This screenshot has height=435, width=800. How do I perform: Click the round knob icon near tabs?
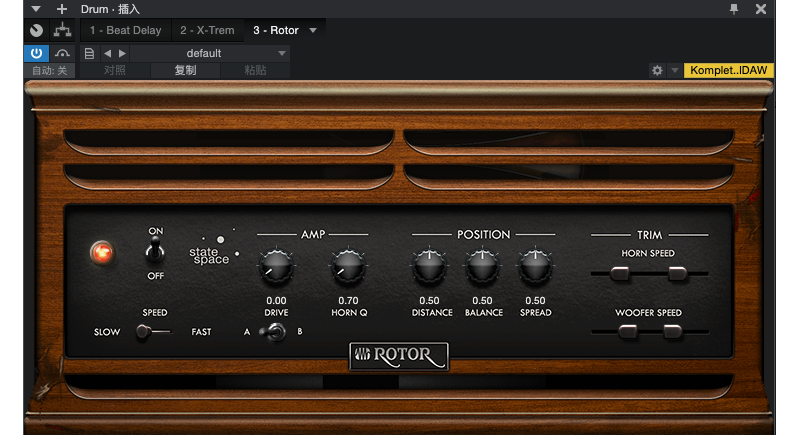[x=36, y=31]
